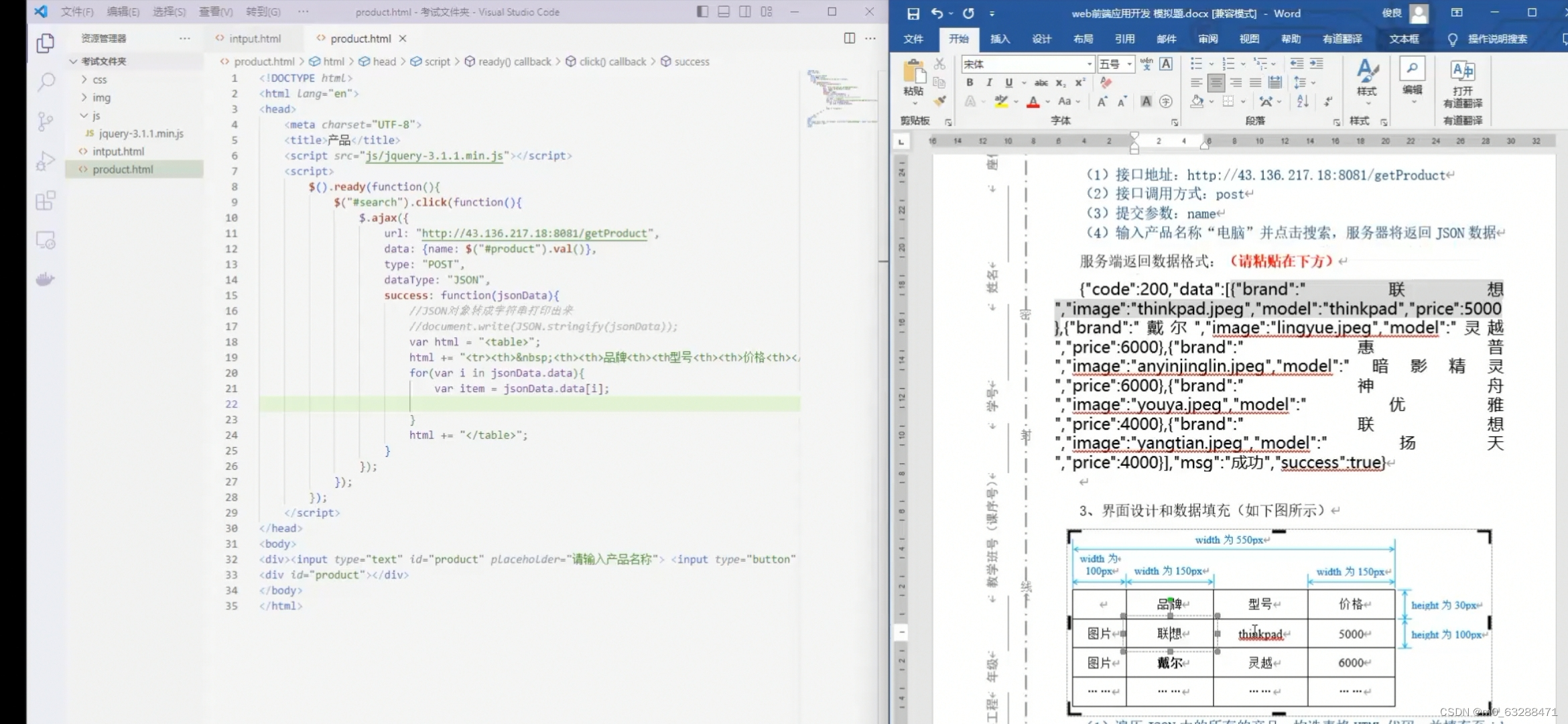The image size is (1568, 724).
Task: Click the product.html file in Explorer sidebar
Action: (123, 168)
